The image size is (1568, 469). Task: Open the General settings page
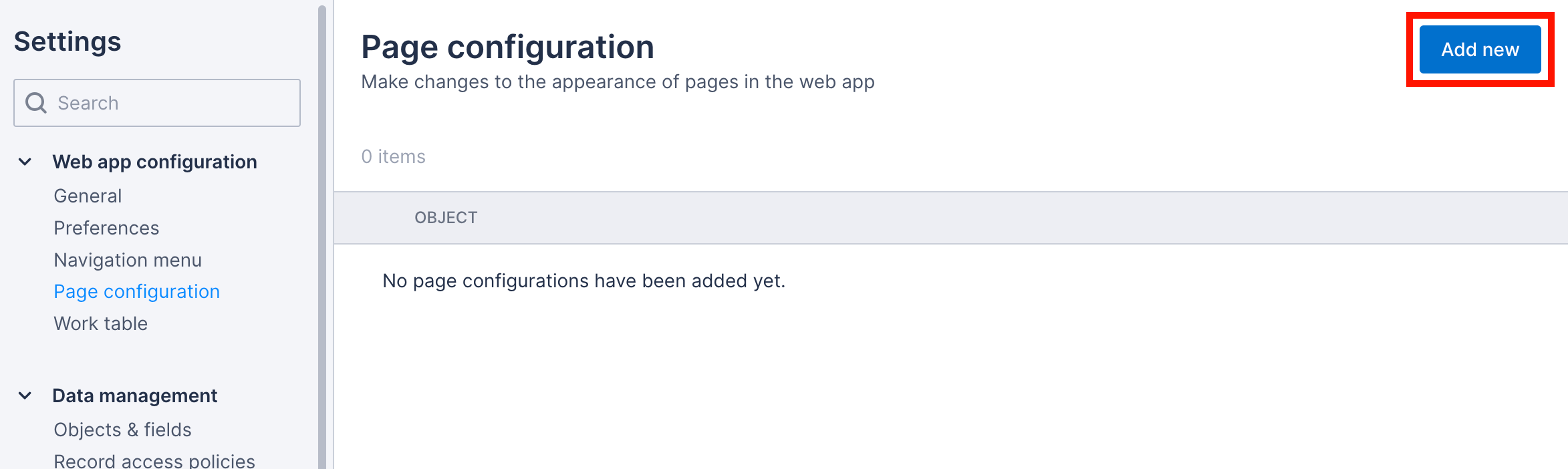click(x=88, y=196)
